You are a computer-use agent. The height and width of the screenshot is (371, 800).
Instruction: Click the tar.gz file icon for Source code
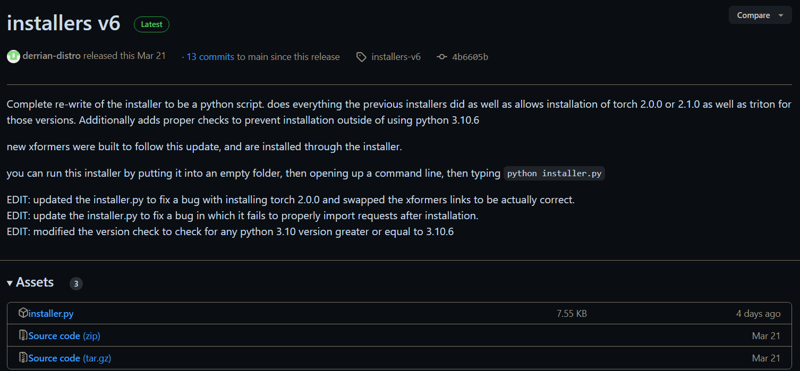pos(23,358)
